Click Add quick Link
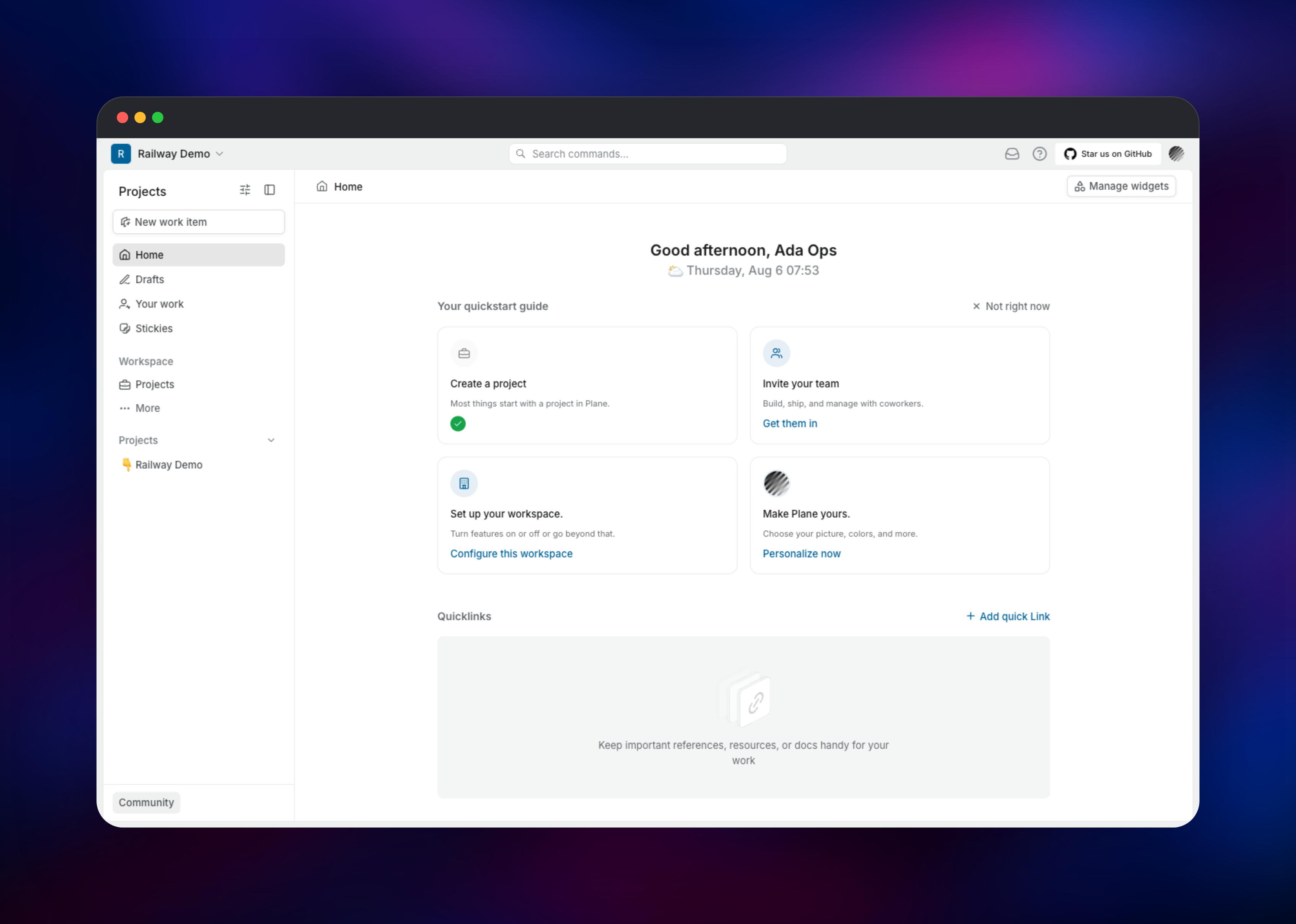Image resolution: width=1296 pixels, height=924 pixels. (1008, 616)
